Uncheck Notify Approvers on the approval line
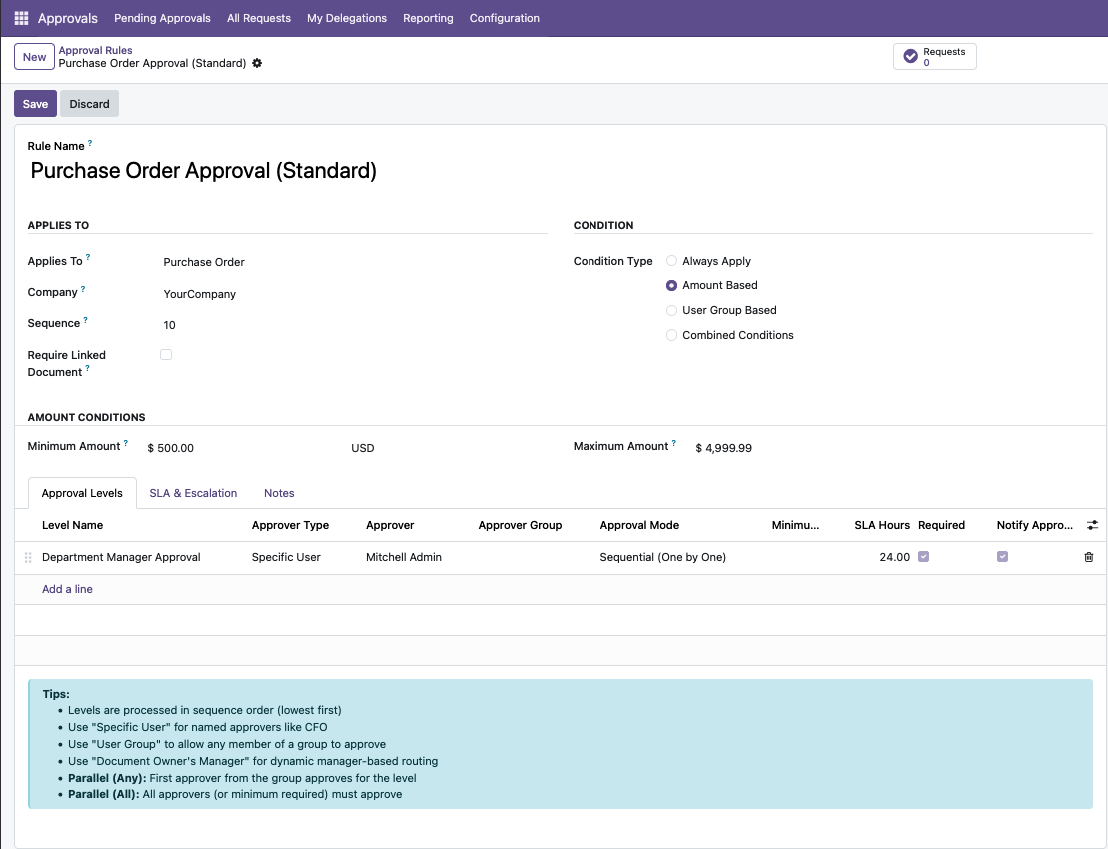The image size is (1108, 849). click(x=1002, y=556)
